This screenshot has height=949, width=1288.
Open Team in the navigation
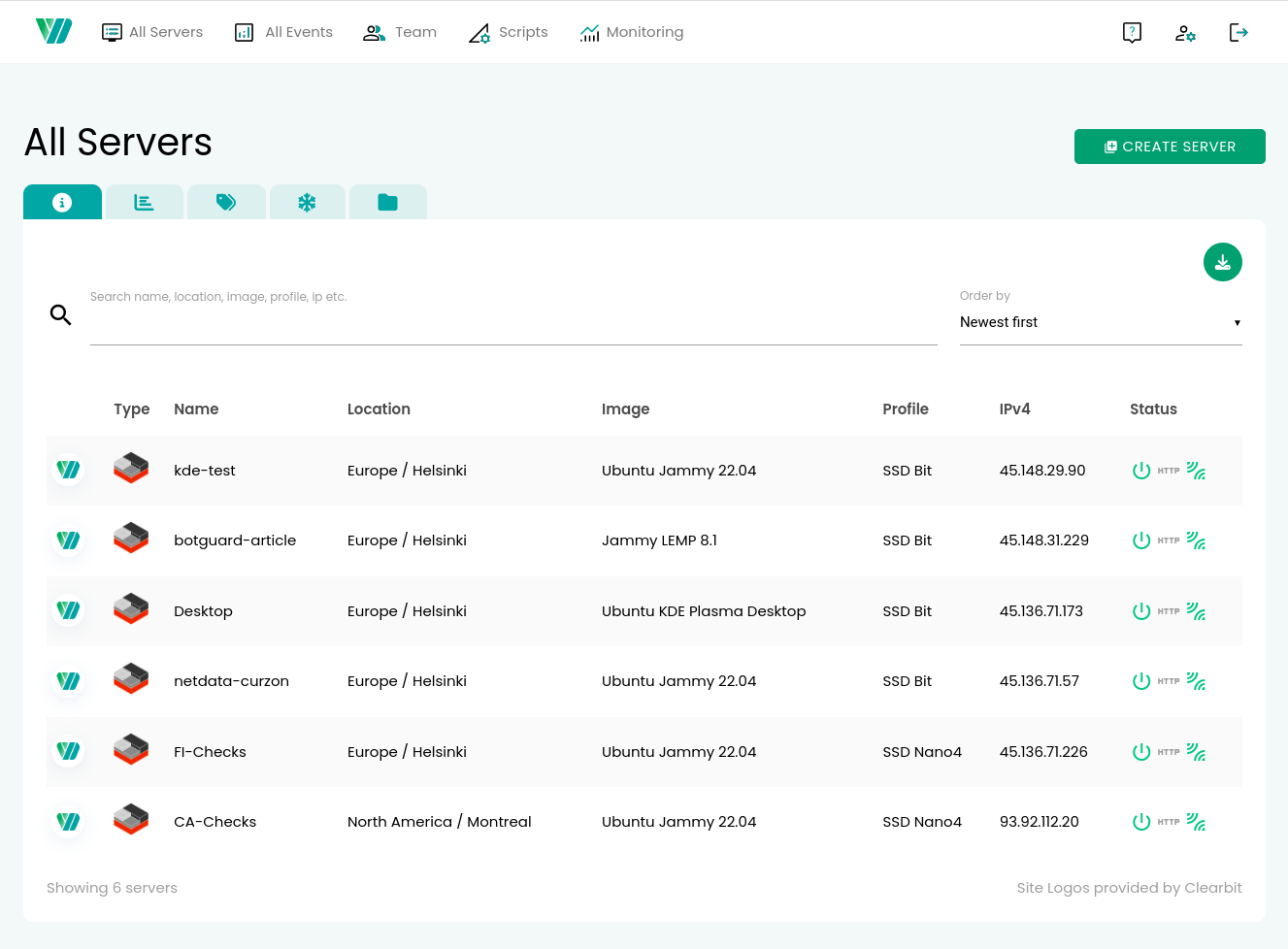[x=400, y=32]
